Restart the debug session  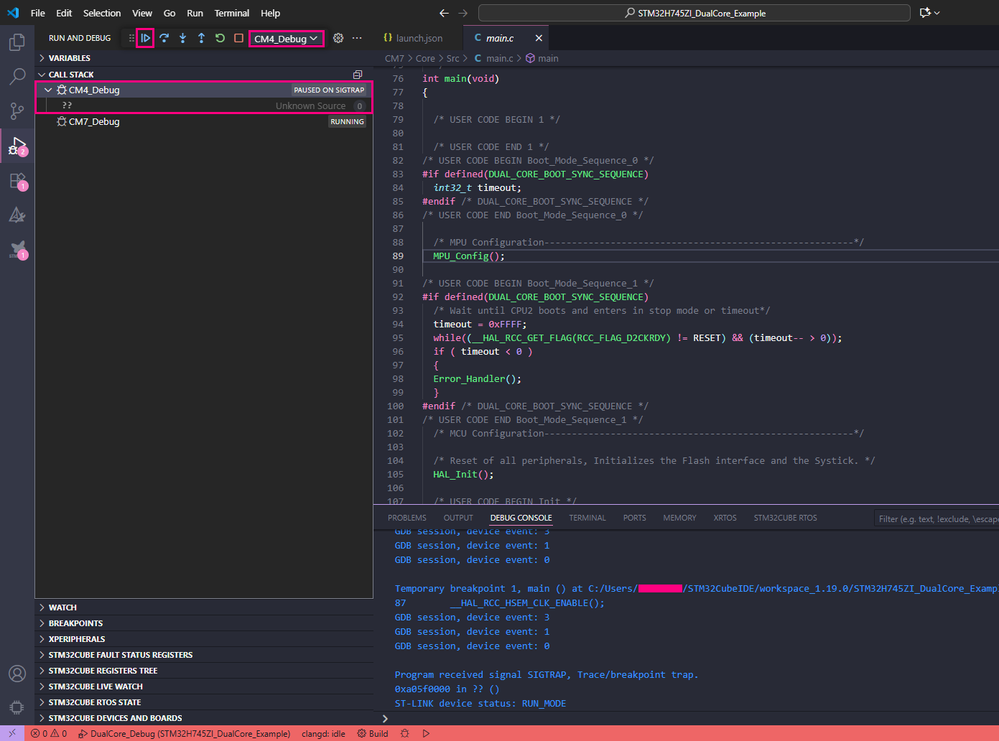[220, 38]
